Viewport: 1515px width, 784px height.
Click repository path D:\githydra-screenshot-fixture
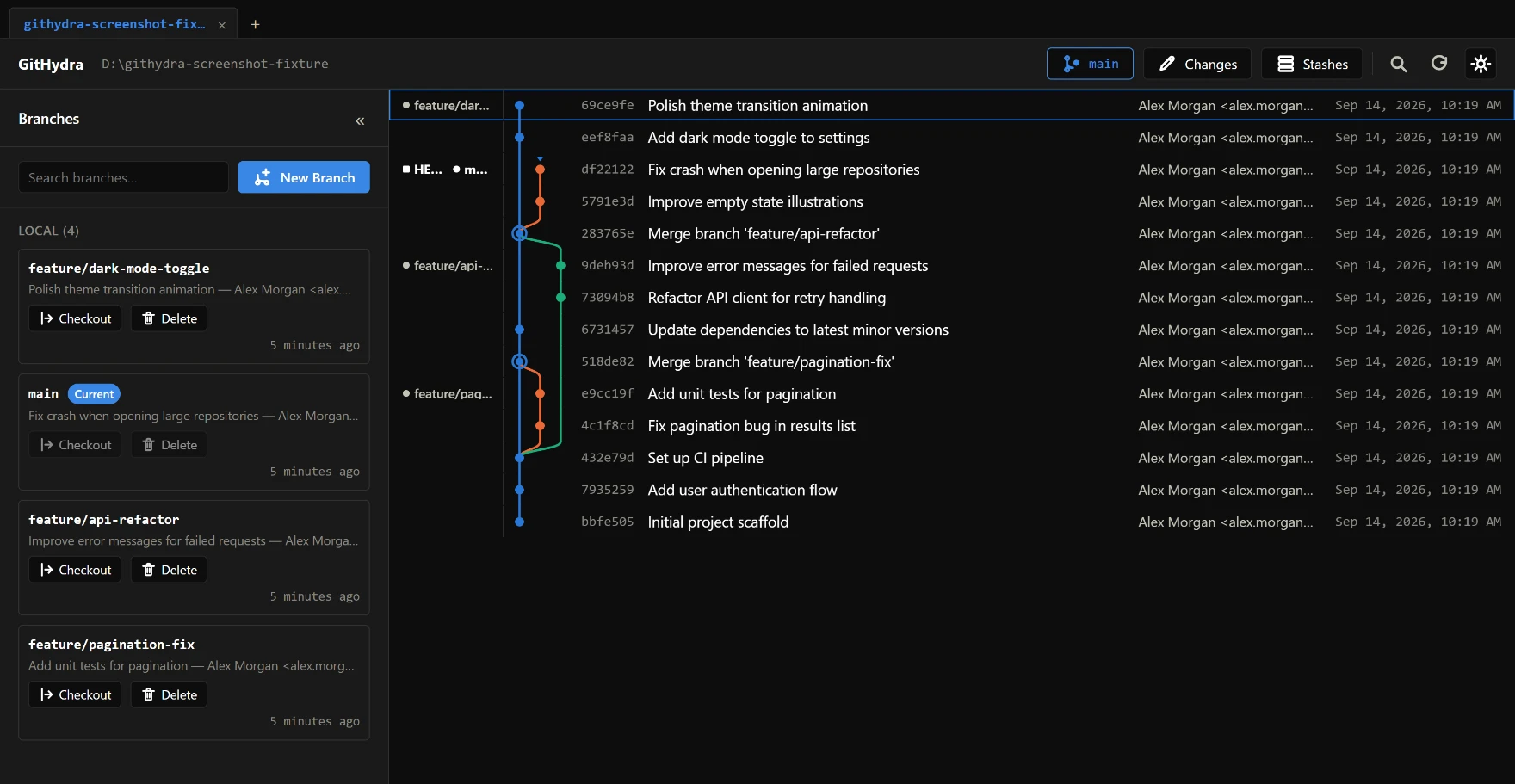click(214, 64)
